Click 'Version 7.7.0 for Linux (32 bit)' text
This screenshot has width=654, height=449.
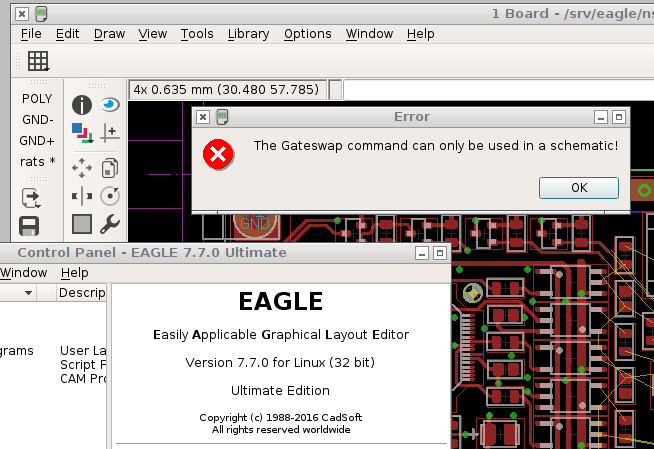tap(280, 363)
